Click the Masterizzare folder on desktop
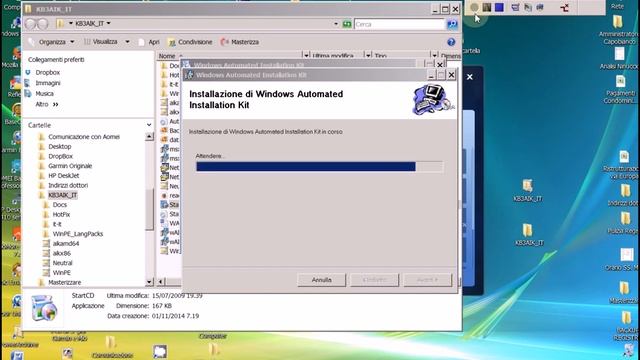The image size is (640, 360). tap(624, 289)
